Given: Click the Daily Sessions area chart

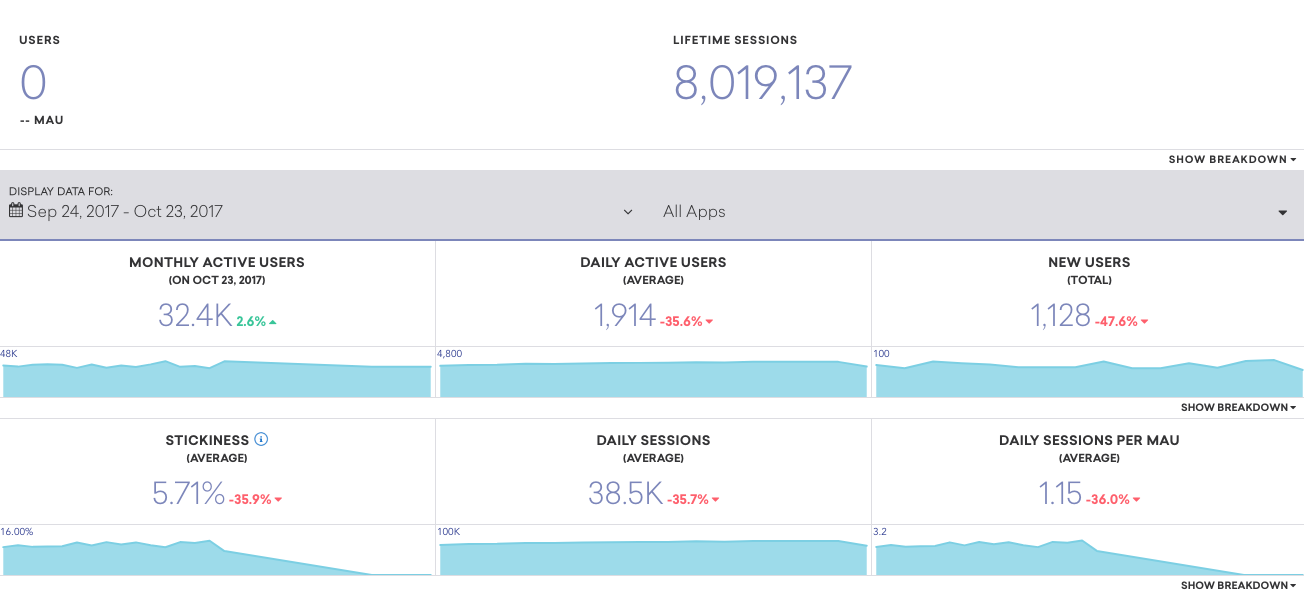Looking at the screenshot, I should [653, 558].
